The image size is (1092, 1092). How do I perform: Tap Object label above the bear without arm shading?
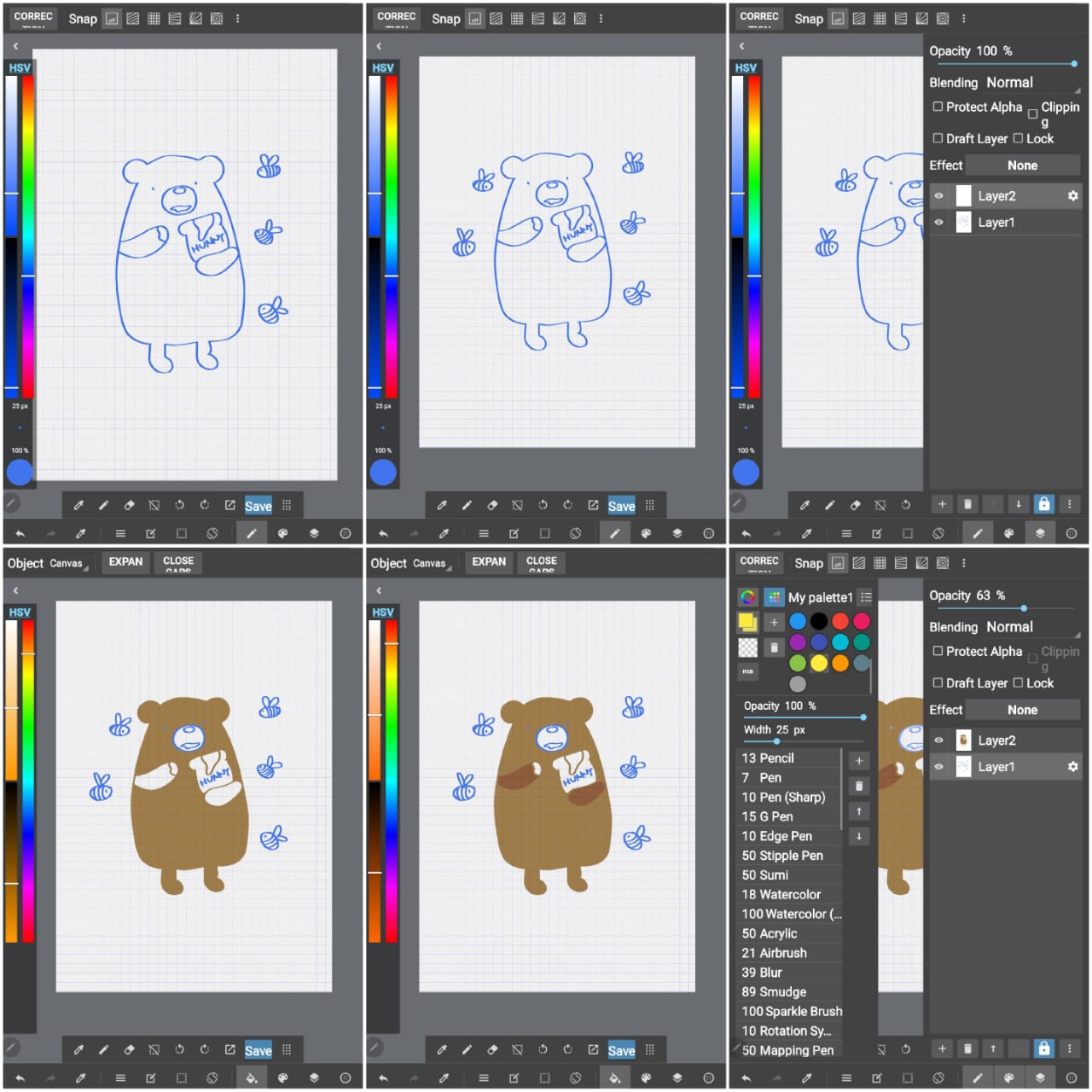click(26, 563)
